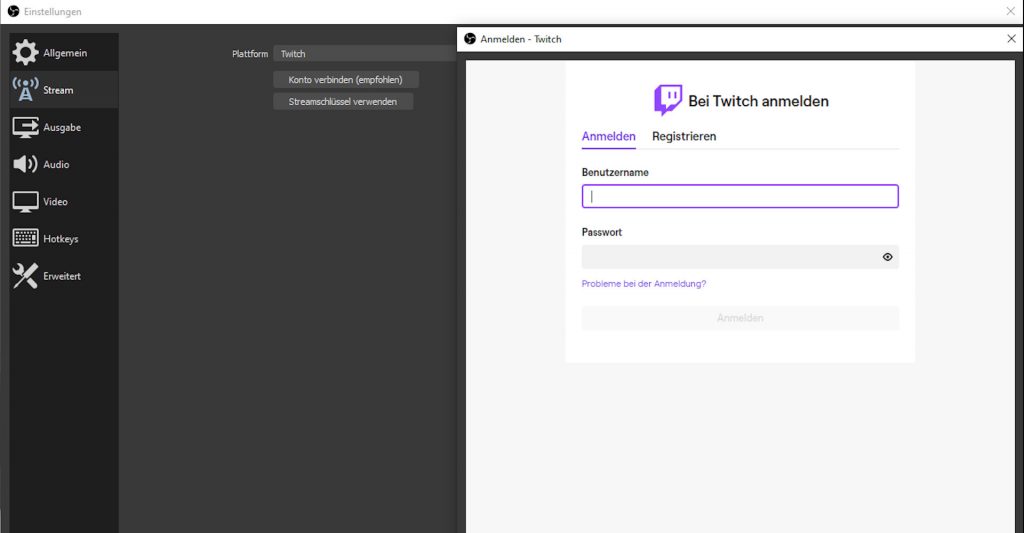Close the Anmelden - Twitch window

(x=1011, y=39)
